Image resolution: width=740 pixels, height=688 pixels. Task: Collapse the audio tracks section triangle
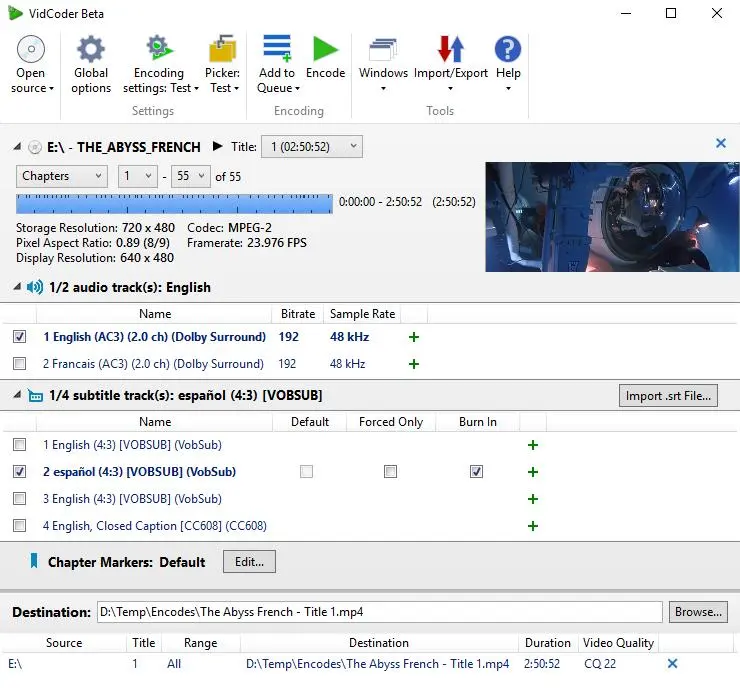coord(17,286)
